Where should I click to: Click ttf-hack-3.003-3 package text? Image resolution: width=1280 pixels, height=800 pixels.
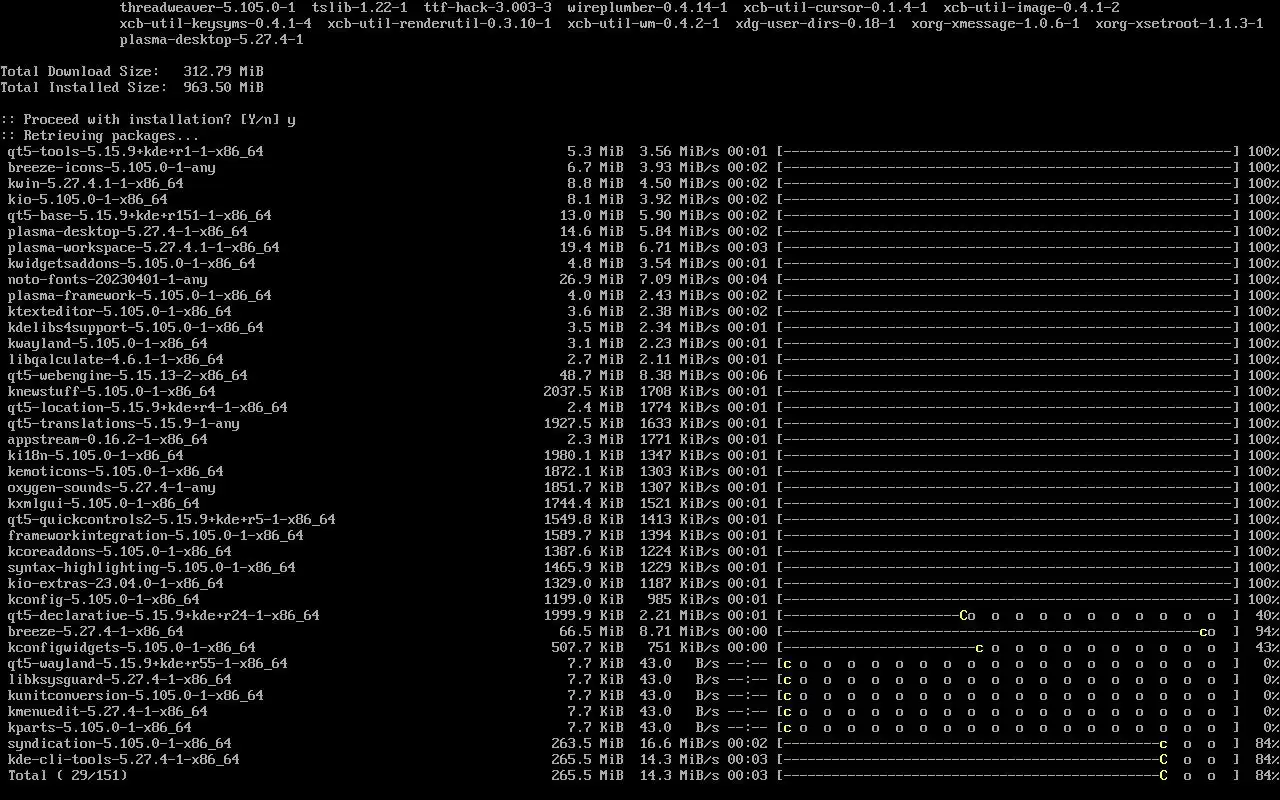tap(488, 7)
